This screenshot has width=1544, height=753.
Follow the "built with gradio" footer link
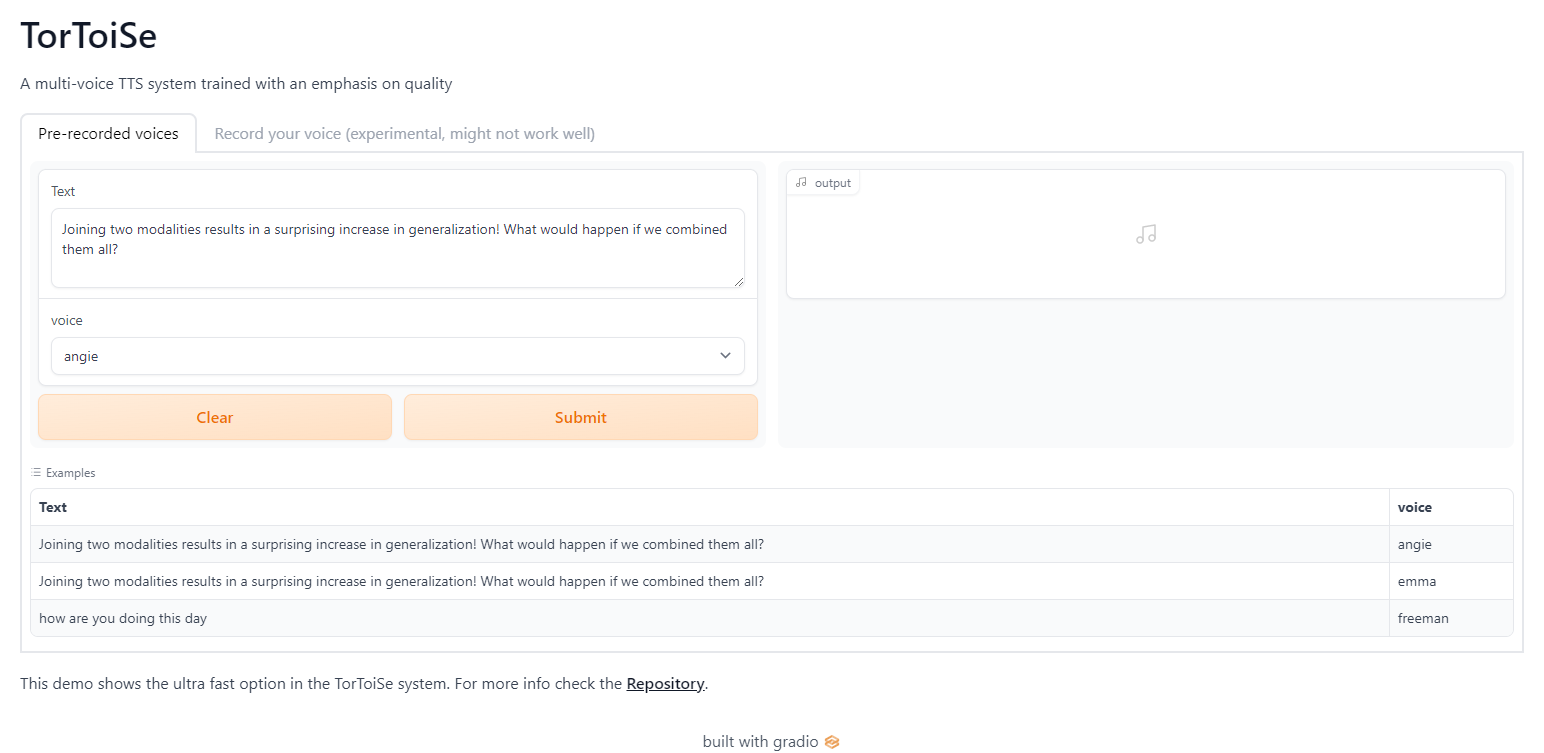[x=760, y=742]
